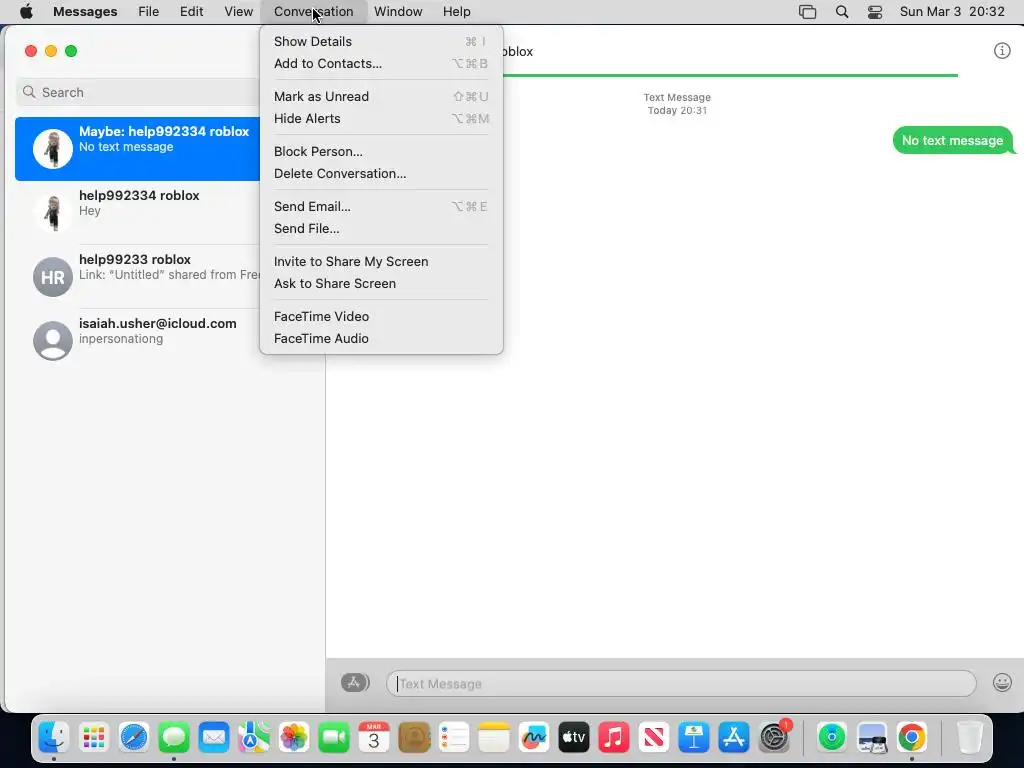The image size is (1024, 768).
Task: Open the Contacts app from the Dock
Action: [414, 738]
